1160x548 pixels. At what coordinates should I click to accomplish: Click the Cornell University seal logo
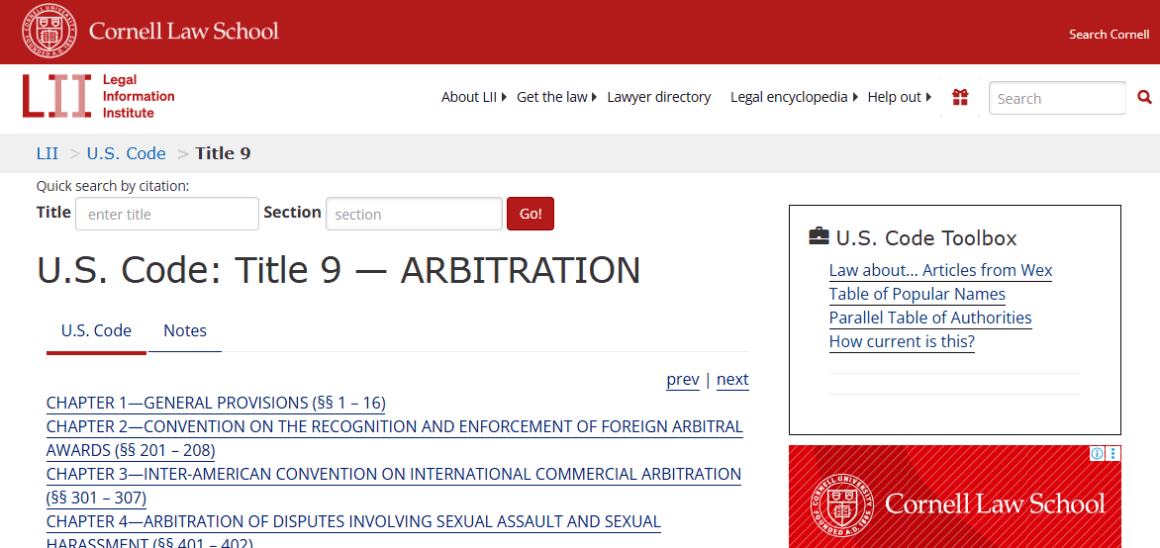point(49,31)
